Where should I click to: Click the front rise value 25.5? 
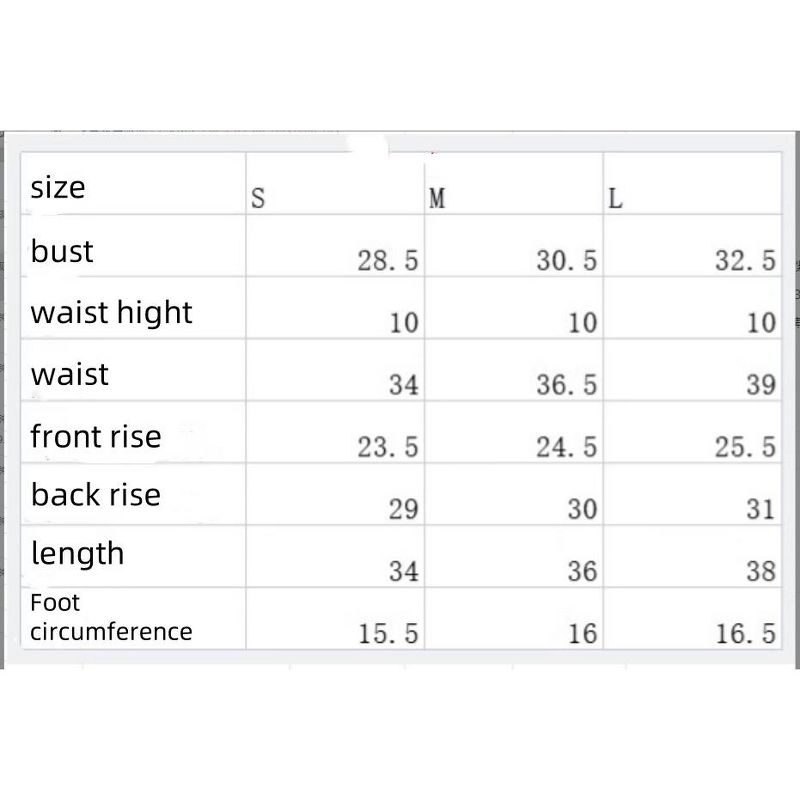click(x=745, y=447)
